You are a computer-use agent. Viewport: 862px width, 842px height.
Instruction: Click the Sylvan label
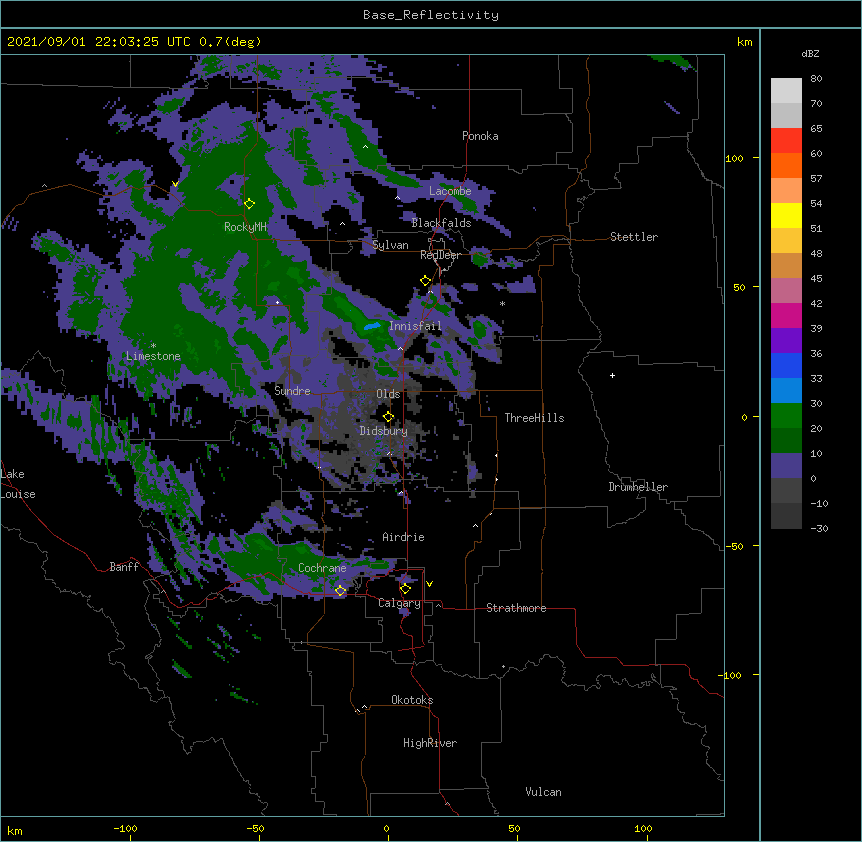390,245
